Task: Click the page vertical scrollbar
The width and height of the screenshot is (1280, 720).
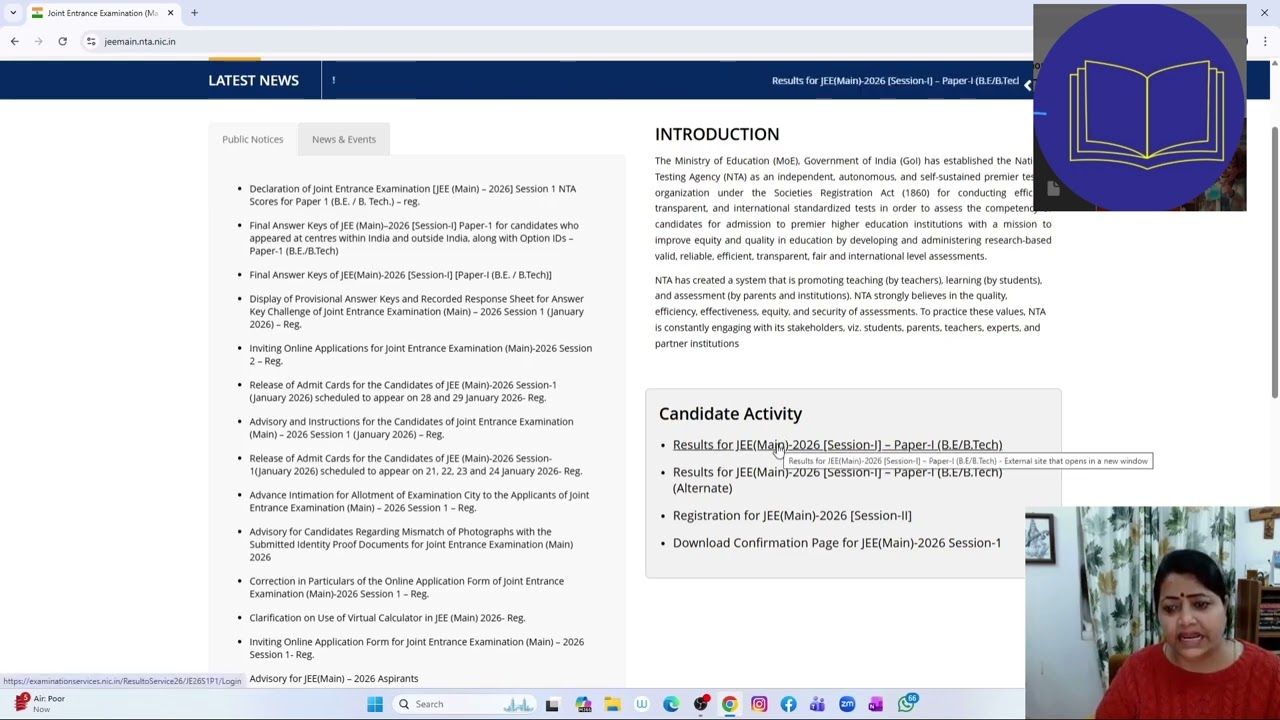Action: click(1274, 260)
